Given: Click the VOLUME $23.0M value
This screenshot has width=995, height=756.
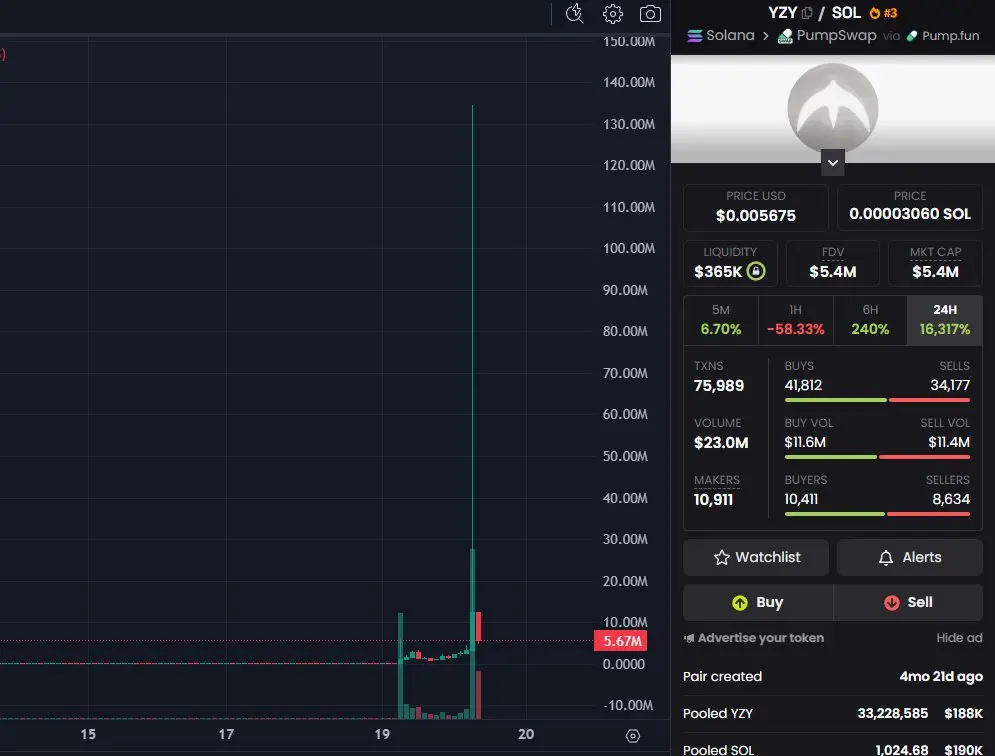Looking at the screenshot, I should click(721, 442).
